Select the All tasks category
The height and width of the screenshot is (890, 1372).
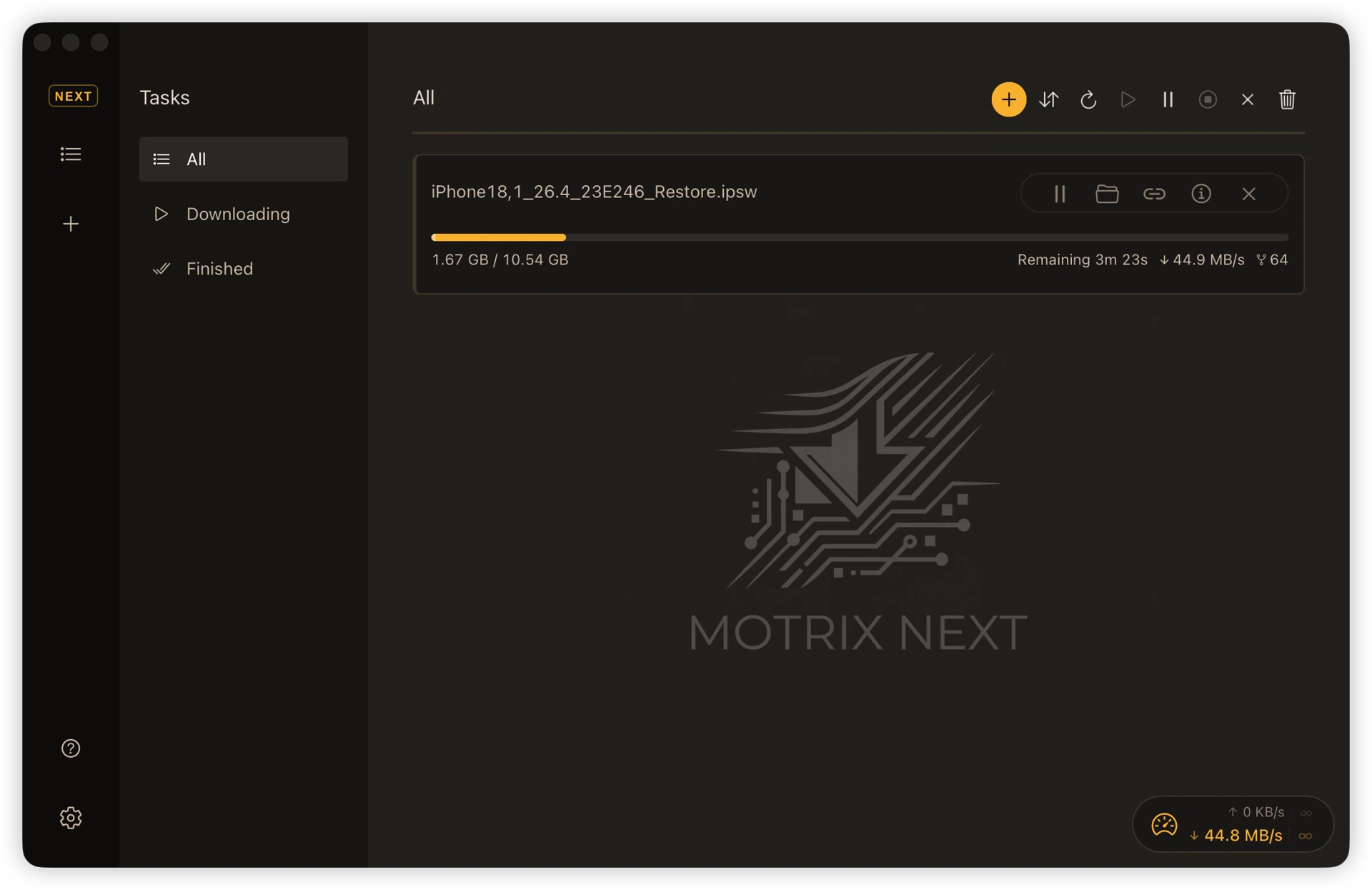[x=243, y=159]
